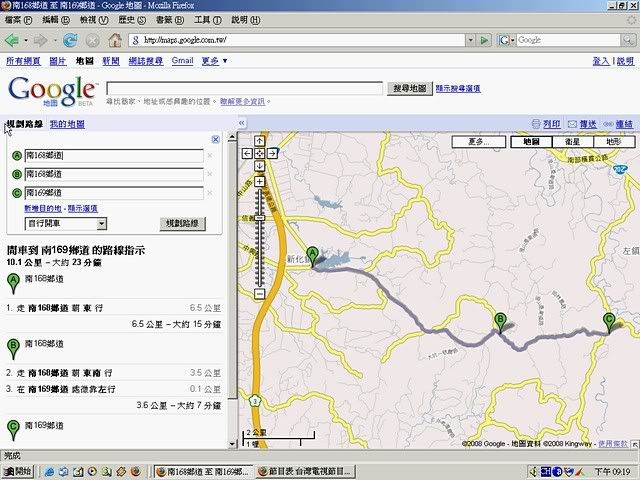Click the 顯示選項 link
Viewport: 640px width, 480px height.
[82, 209]
